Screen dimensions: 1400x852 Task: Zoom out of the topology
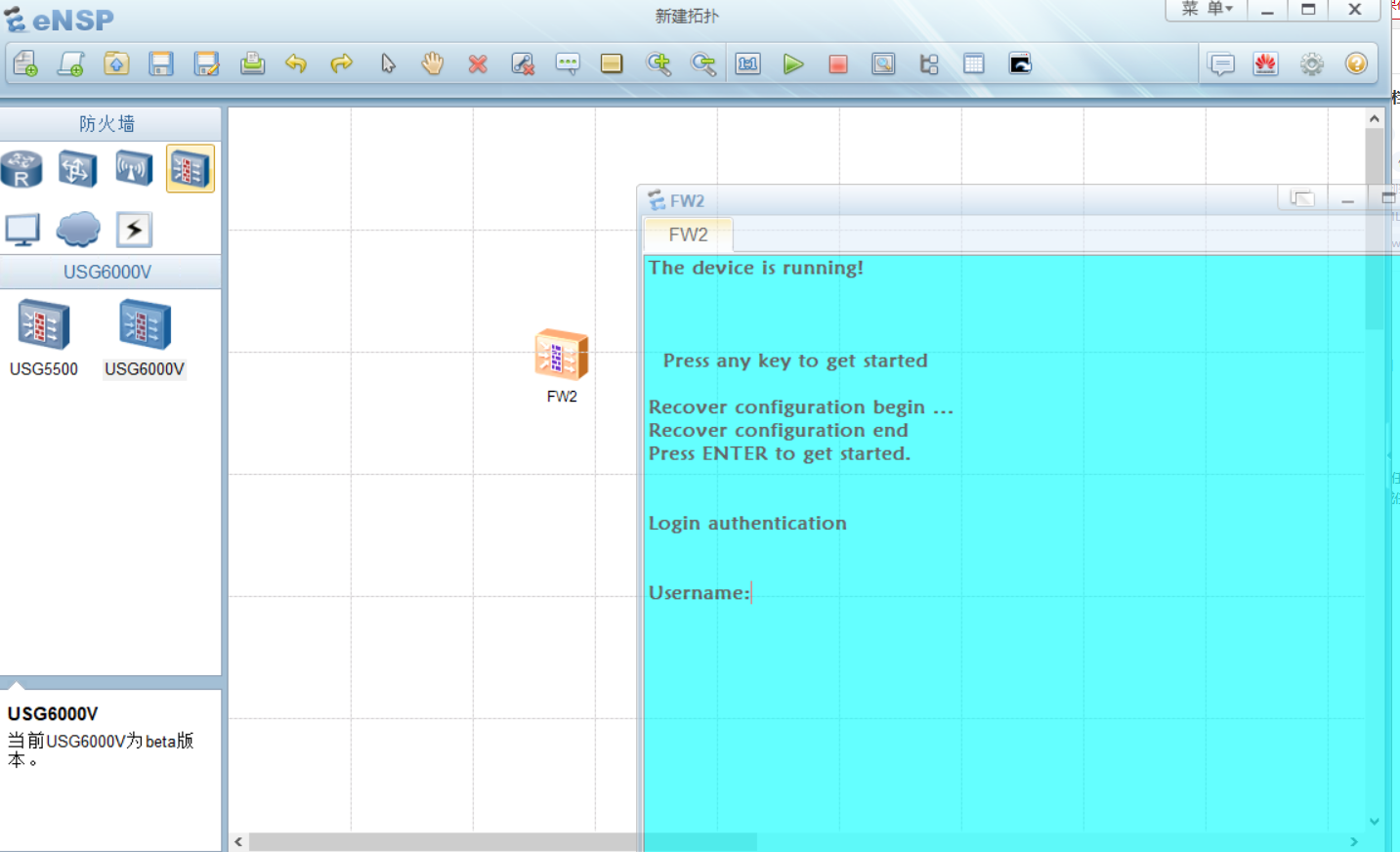pyautogui.click(x=703, y=64)
